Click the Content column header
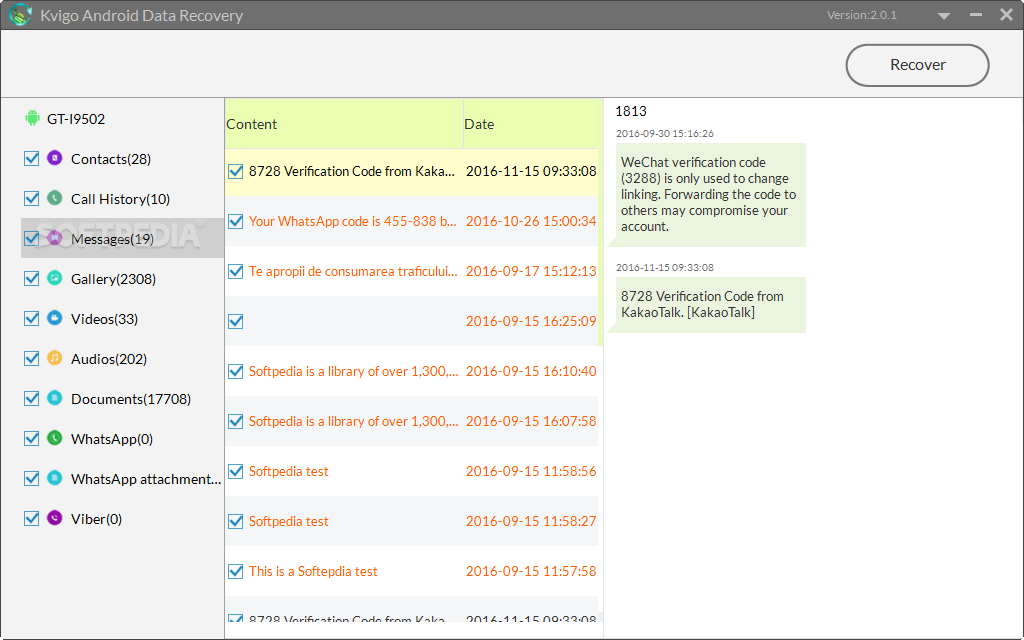Viewport: 1024px width, 640px height. [x=344, y=123]
